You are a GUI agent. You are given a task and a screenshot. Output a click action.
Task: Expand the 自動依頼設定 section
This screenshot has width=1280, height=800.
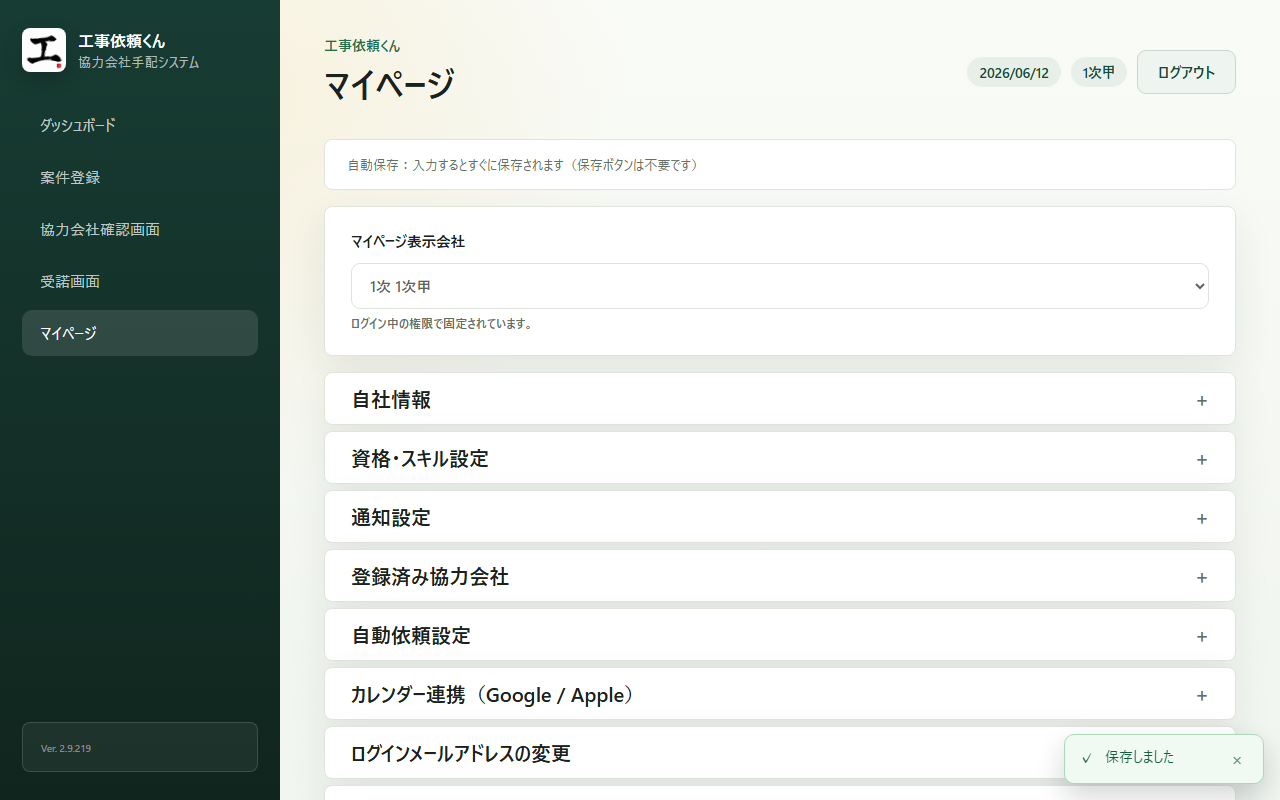[x=780, y=635]
